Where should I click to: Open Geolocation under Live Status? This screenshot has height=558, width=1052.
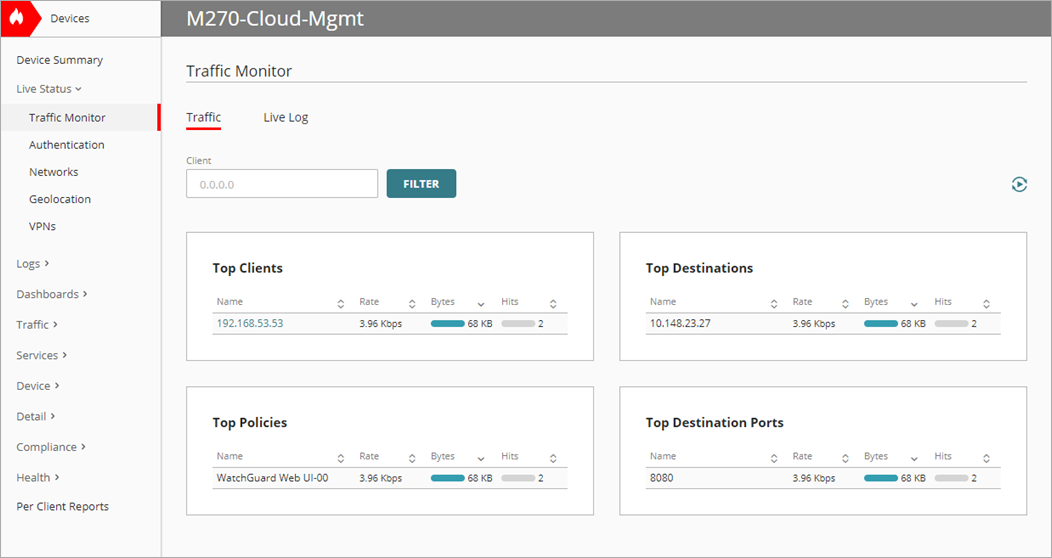coord(60,199)
